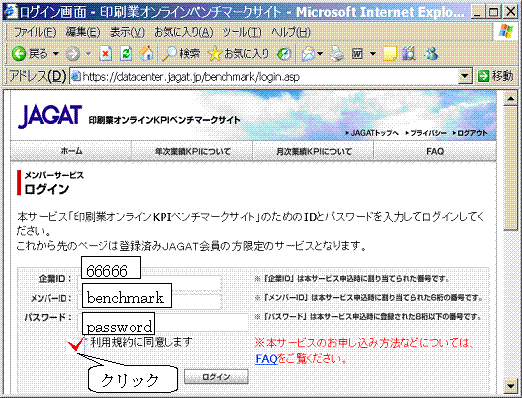Open the ツール(T) menu
Viewport: 522px width, 398px height.
click(242, 32)
